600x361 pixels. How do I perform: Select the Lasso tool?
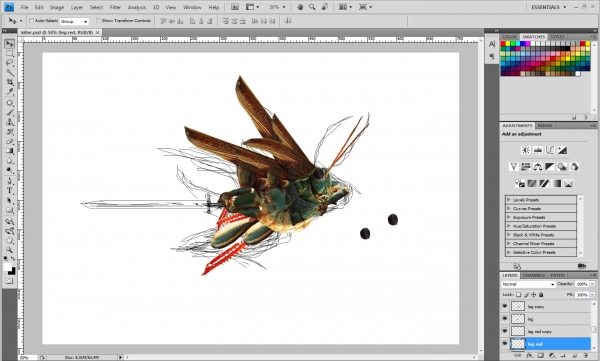[x=10, y=63]
